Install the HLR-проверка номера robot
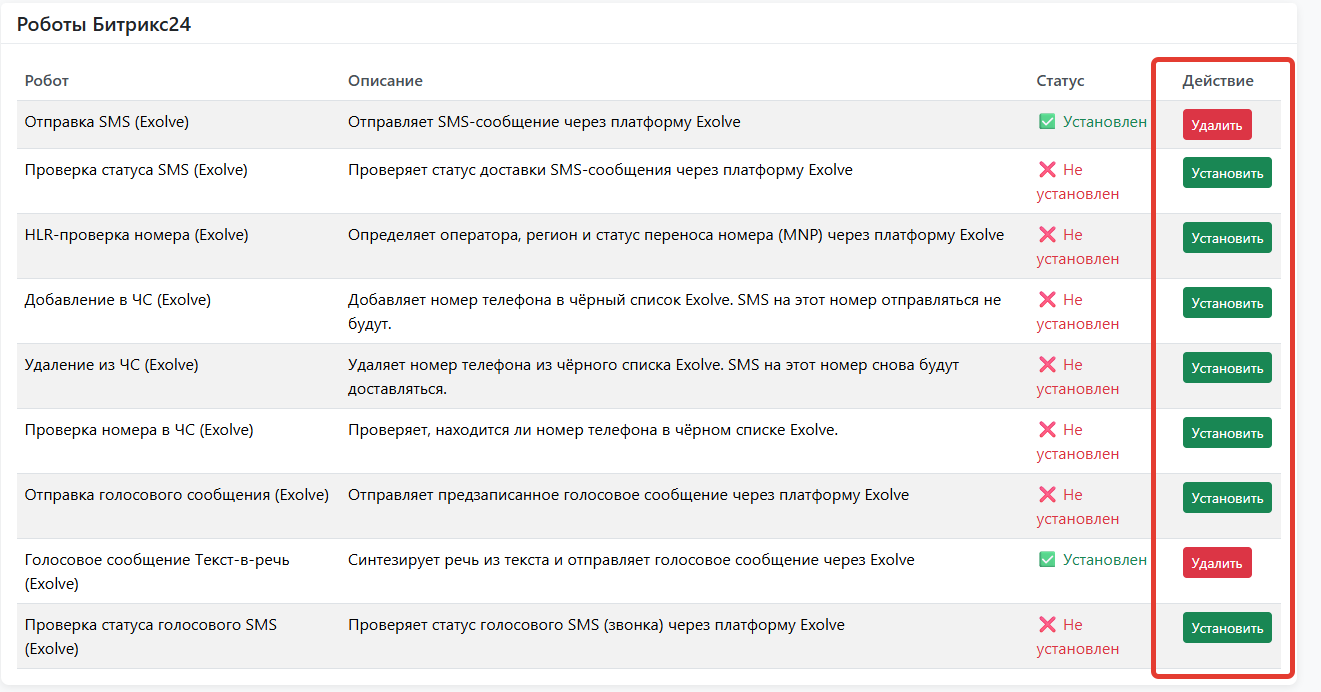The width and height of the screenshot is (1321, 692). 1227,238
